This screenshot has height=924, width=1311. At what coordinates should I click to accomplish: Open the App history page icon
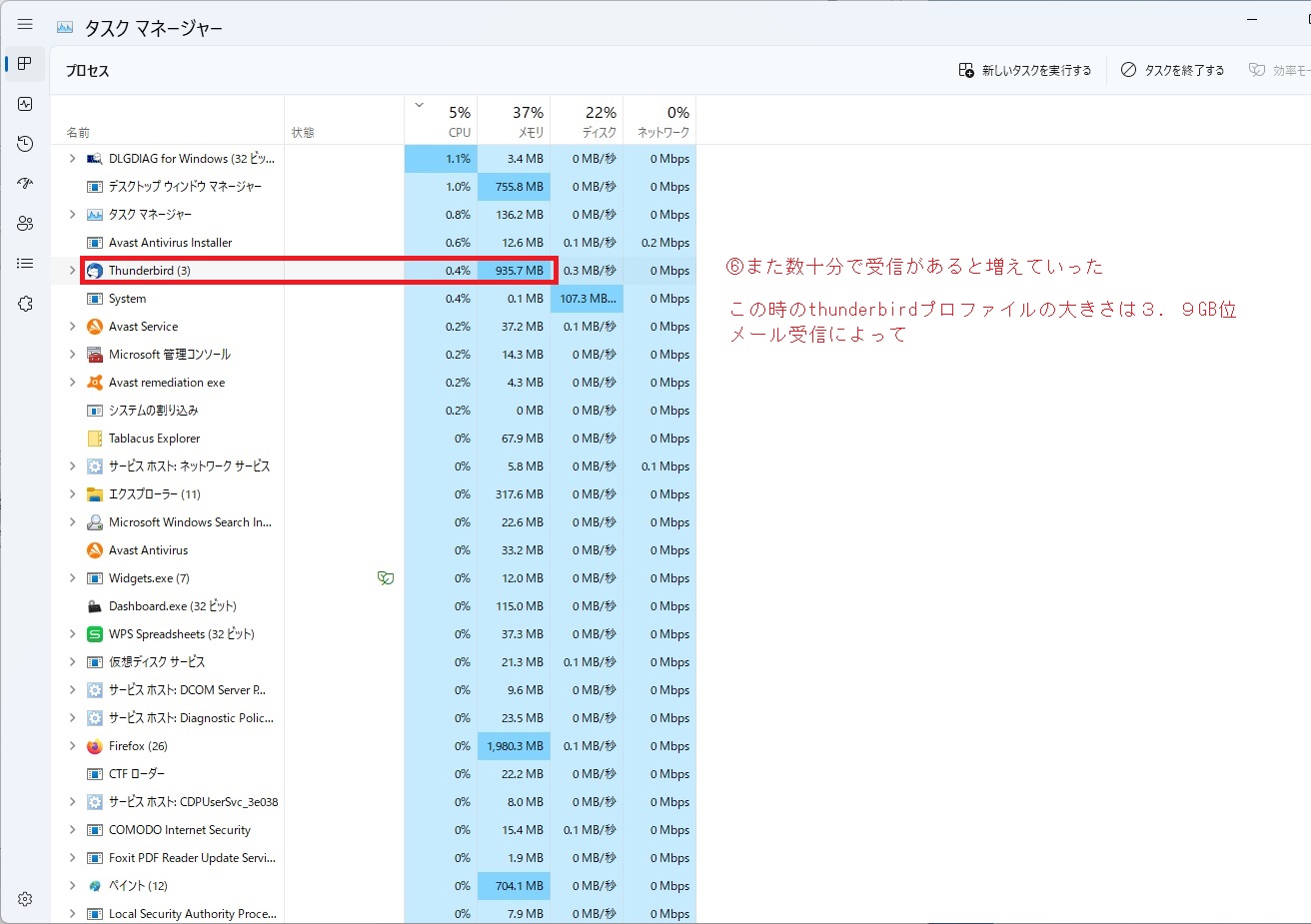pyautogui.click(x=25, y=144)
